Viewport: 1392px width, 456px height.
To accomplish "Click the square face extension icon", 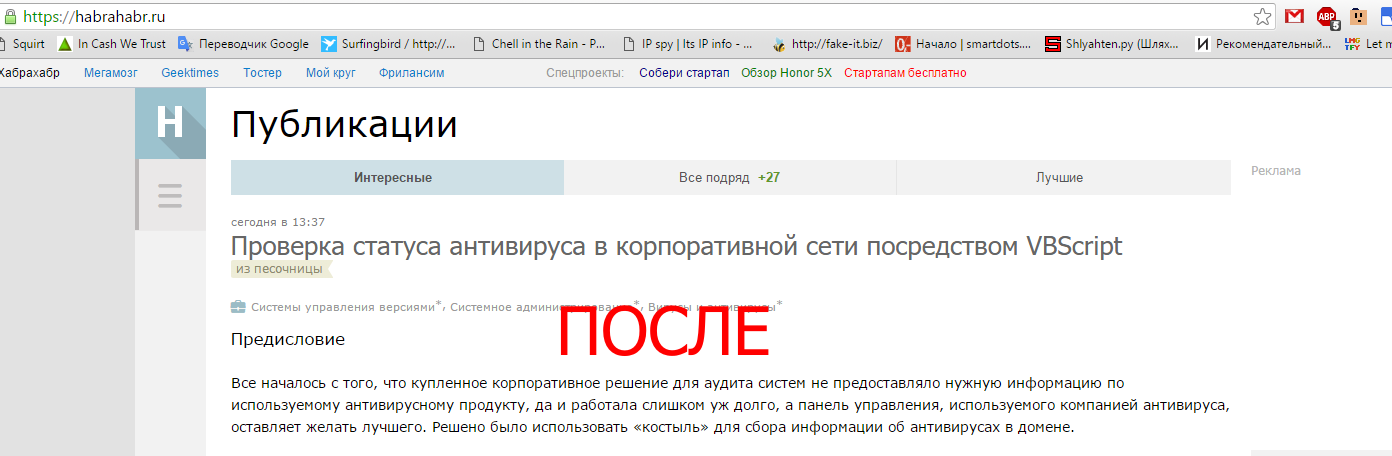I will (x=1358, y=16).
